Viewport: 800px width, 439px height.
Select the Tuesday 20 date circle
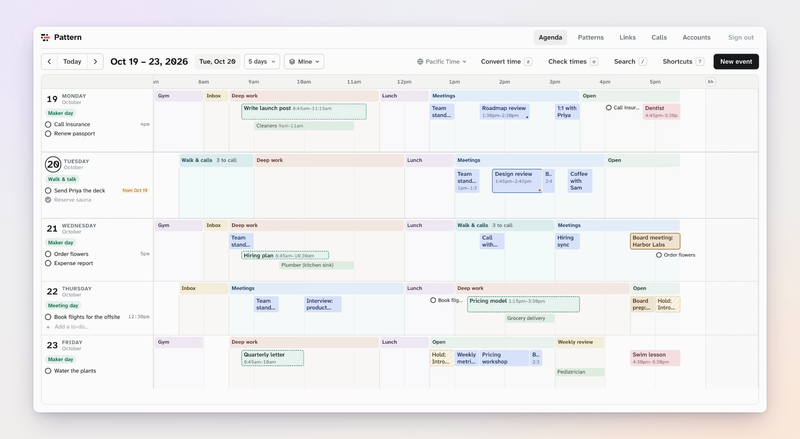[x=53, y=164]
